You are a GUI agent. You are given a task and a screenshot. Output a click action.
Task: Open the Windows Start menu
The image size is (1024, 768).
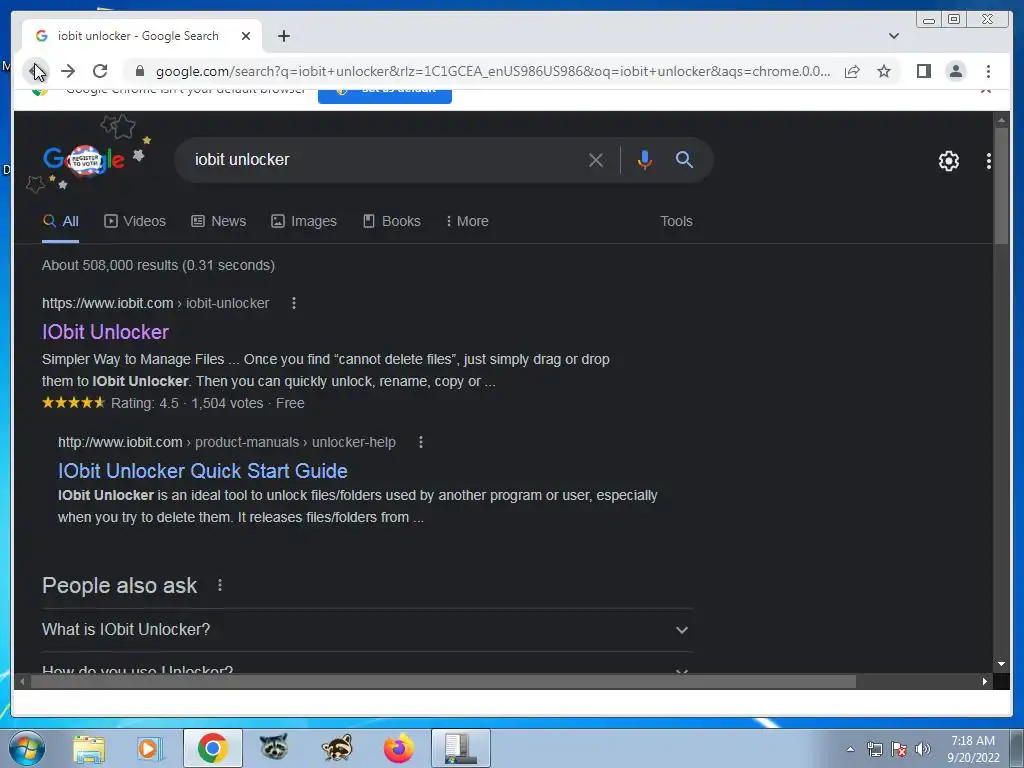click(27, 748)
